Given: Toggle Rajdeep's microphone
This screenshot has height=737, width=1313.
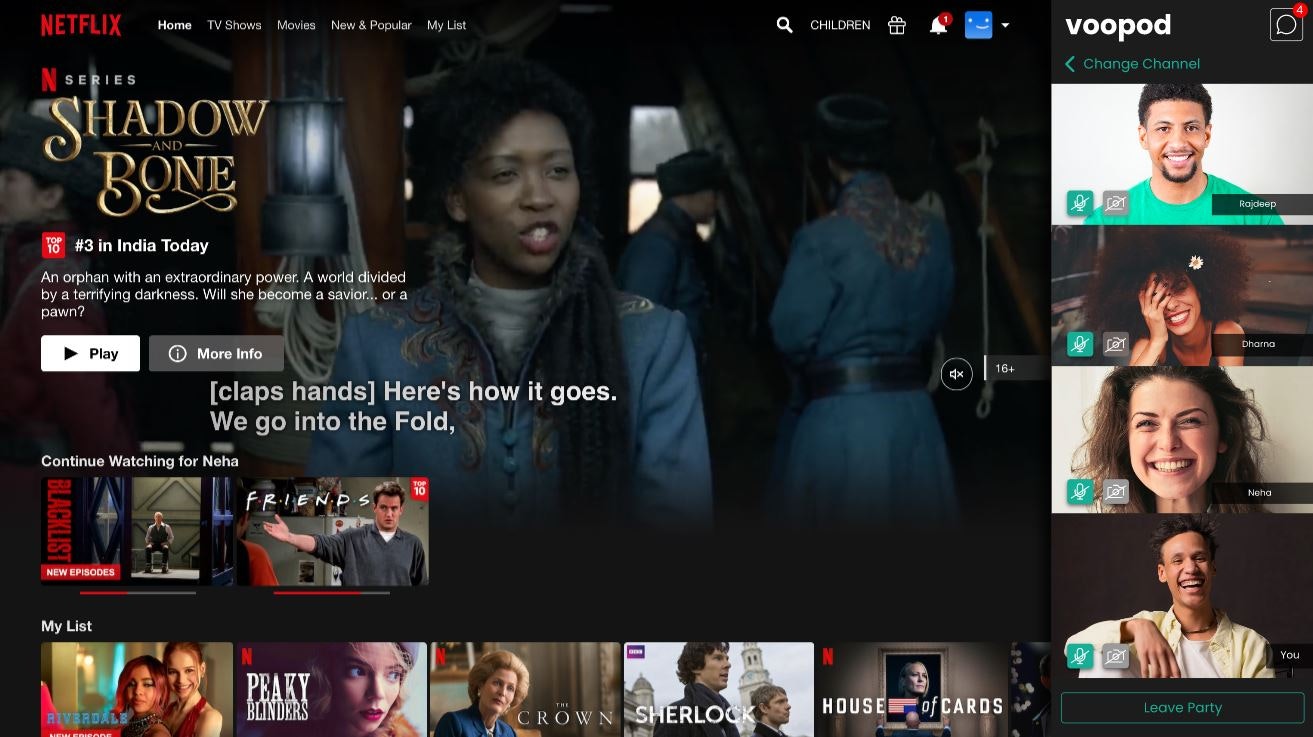Looking at the screenshot, I should (x=1080, y=204).
